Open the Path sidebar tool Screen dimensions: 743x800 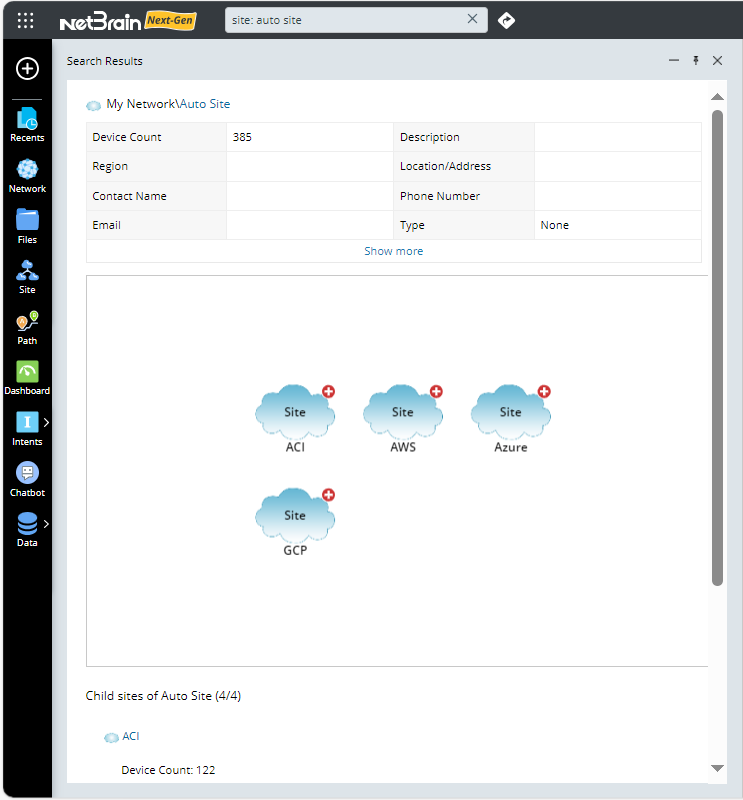(x=27, y=328)
